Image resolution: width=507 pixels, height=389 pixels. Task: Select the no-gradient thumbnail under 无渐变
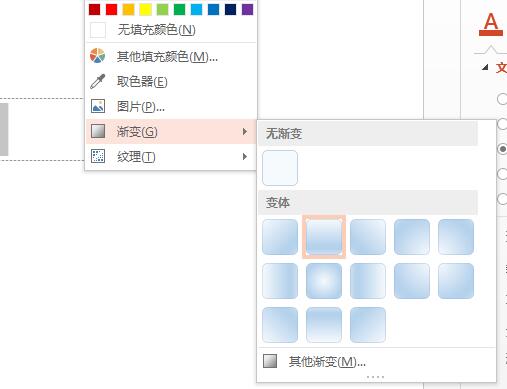click(x=280, y=168)
